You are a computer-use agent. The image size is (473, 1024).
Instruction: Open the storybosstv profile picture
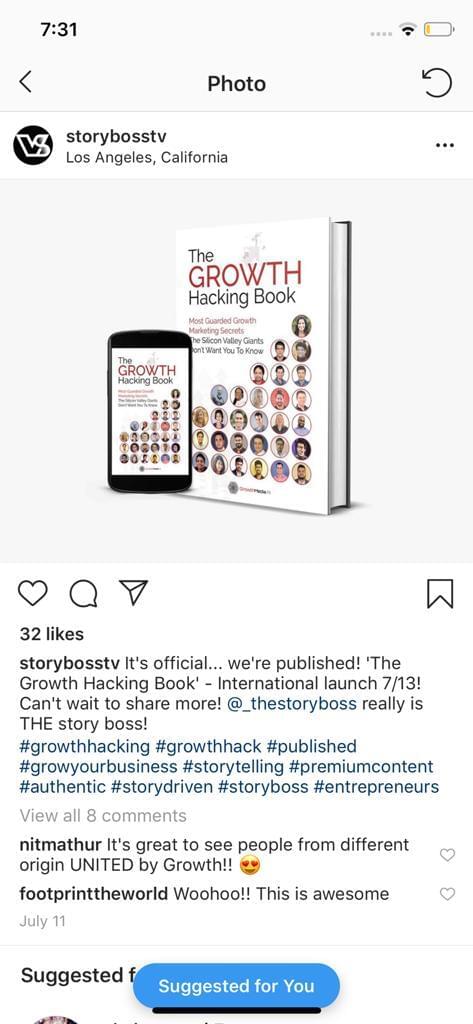click(x=33, y=145)
